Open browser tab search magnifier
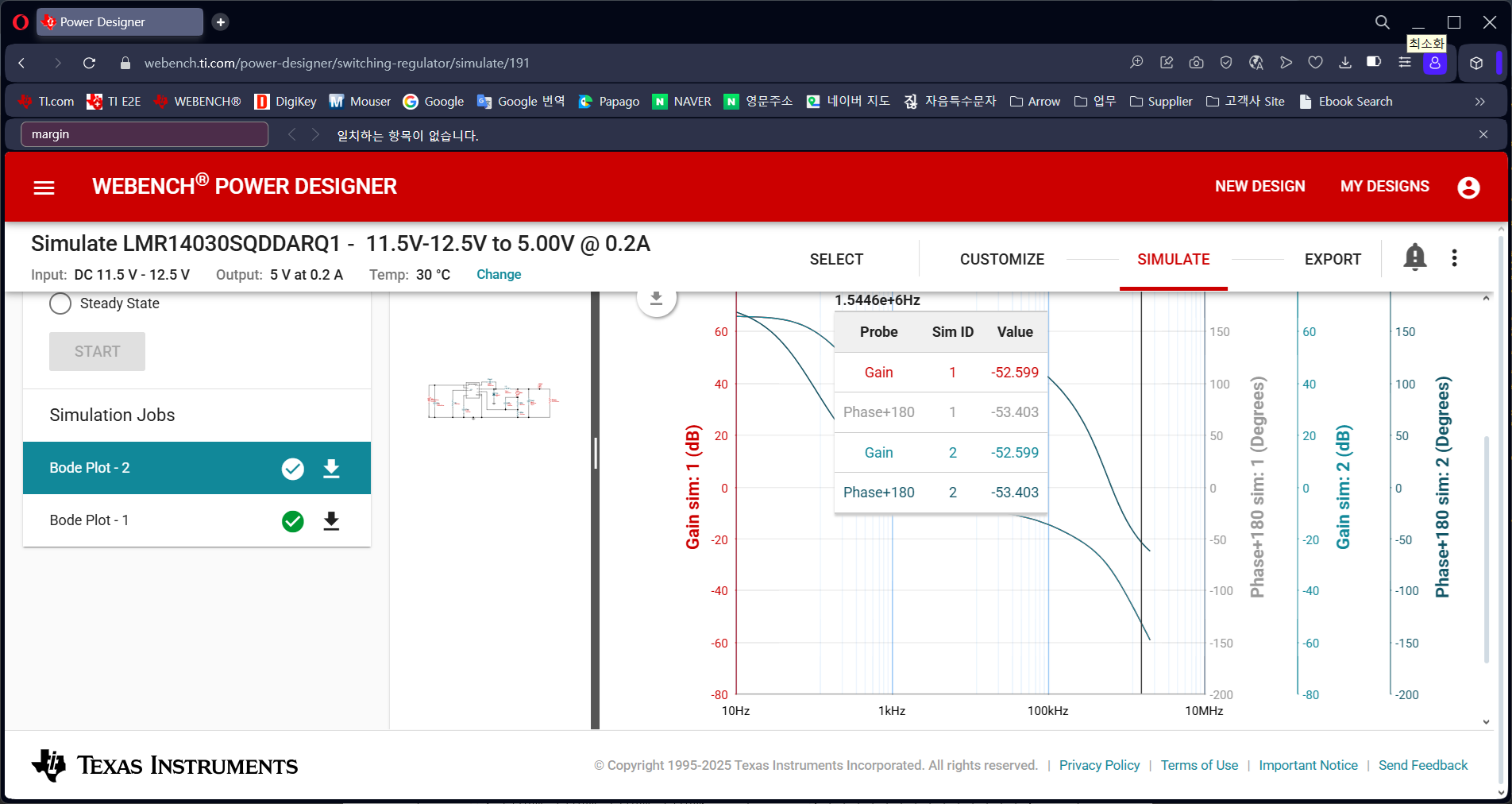1512x804 pixels. [1383, 22]
